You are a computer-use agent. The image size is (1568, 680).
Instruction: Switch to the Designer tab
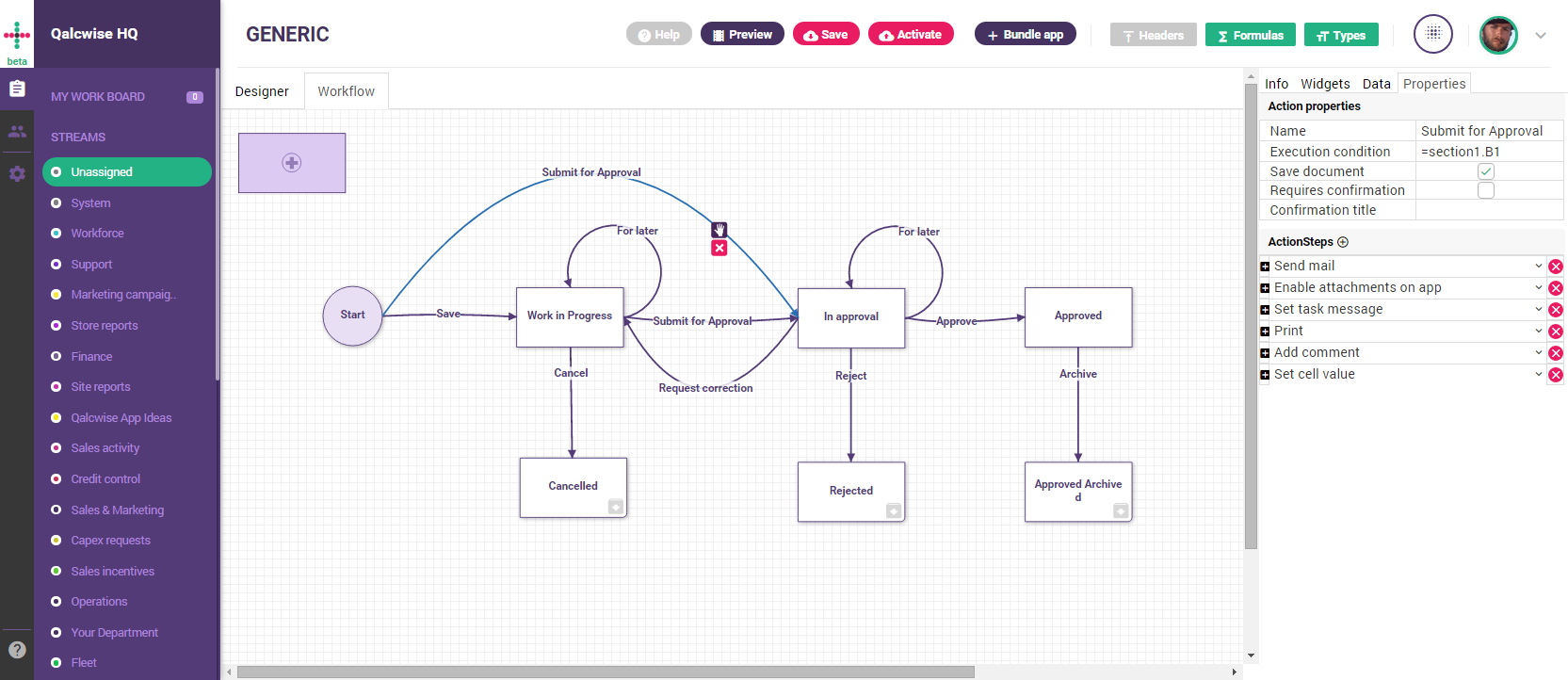(x=262, y=91)
